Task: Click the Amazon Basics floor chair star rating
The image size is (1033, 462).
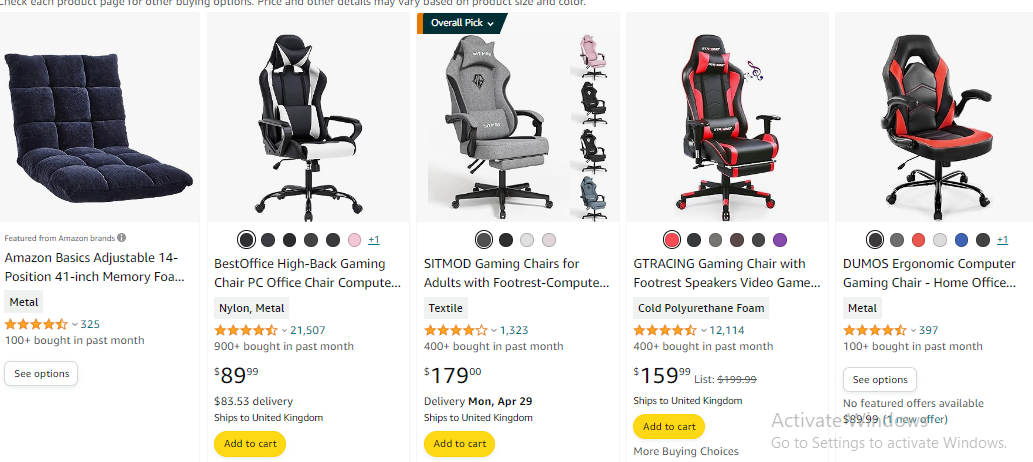Action: coord(36,324)
